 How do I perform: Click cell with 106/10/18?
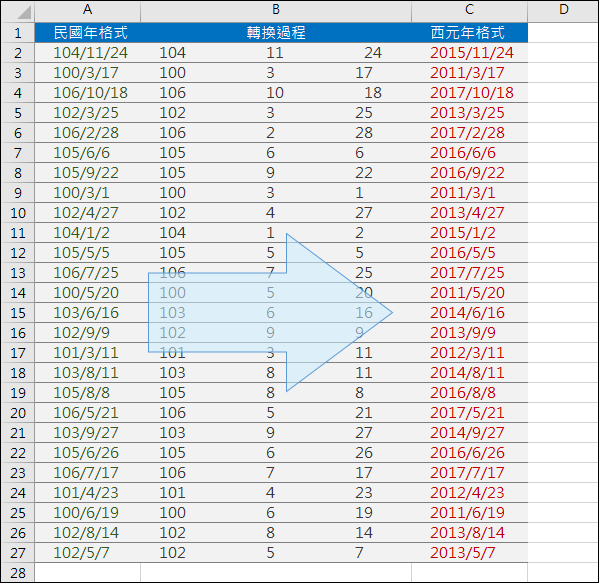coord(87,93)
